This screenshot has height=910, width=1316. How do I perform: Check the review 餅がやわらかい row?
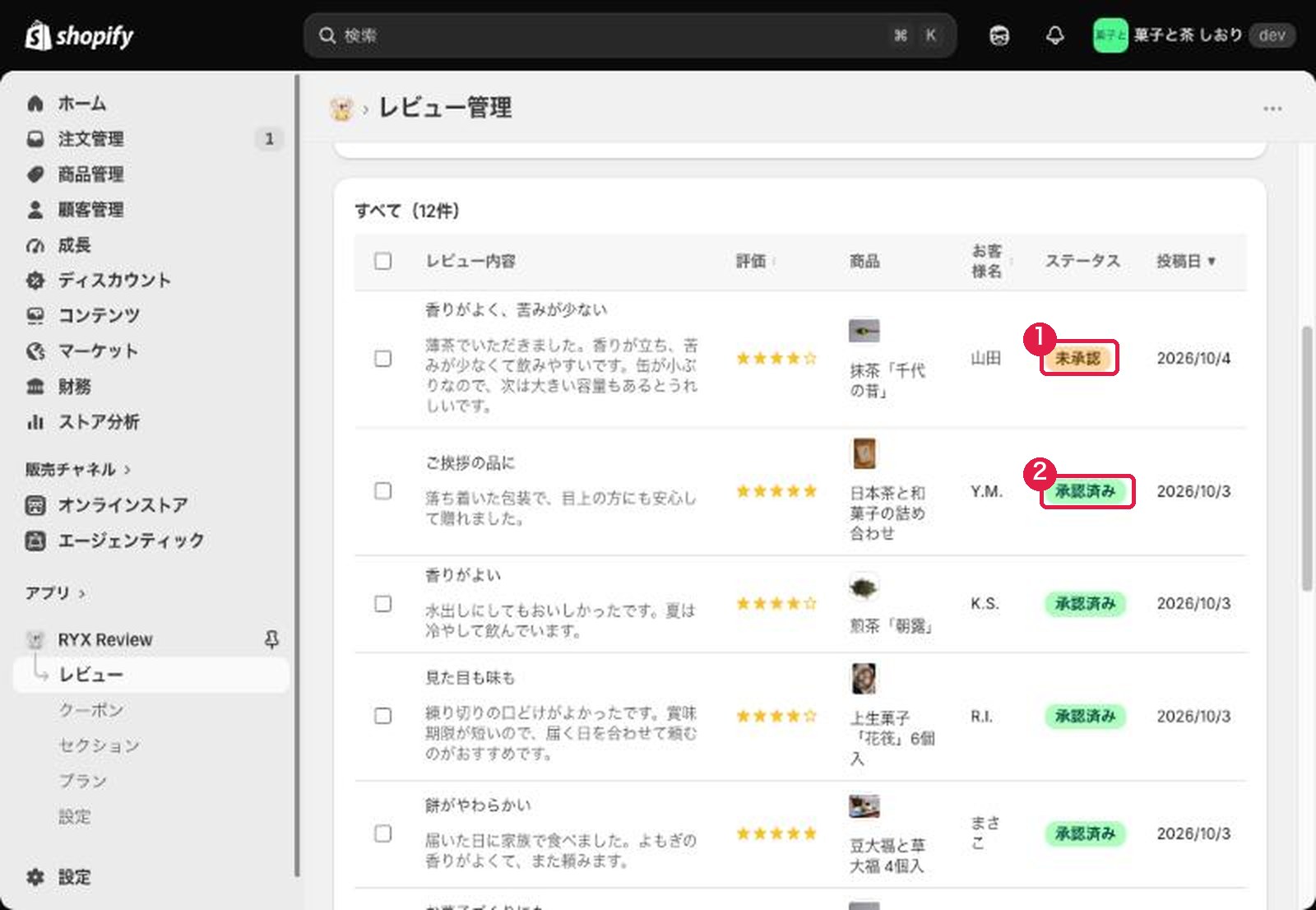point(382,833)
